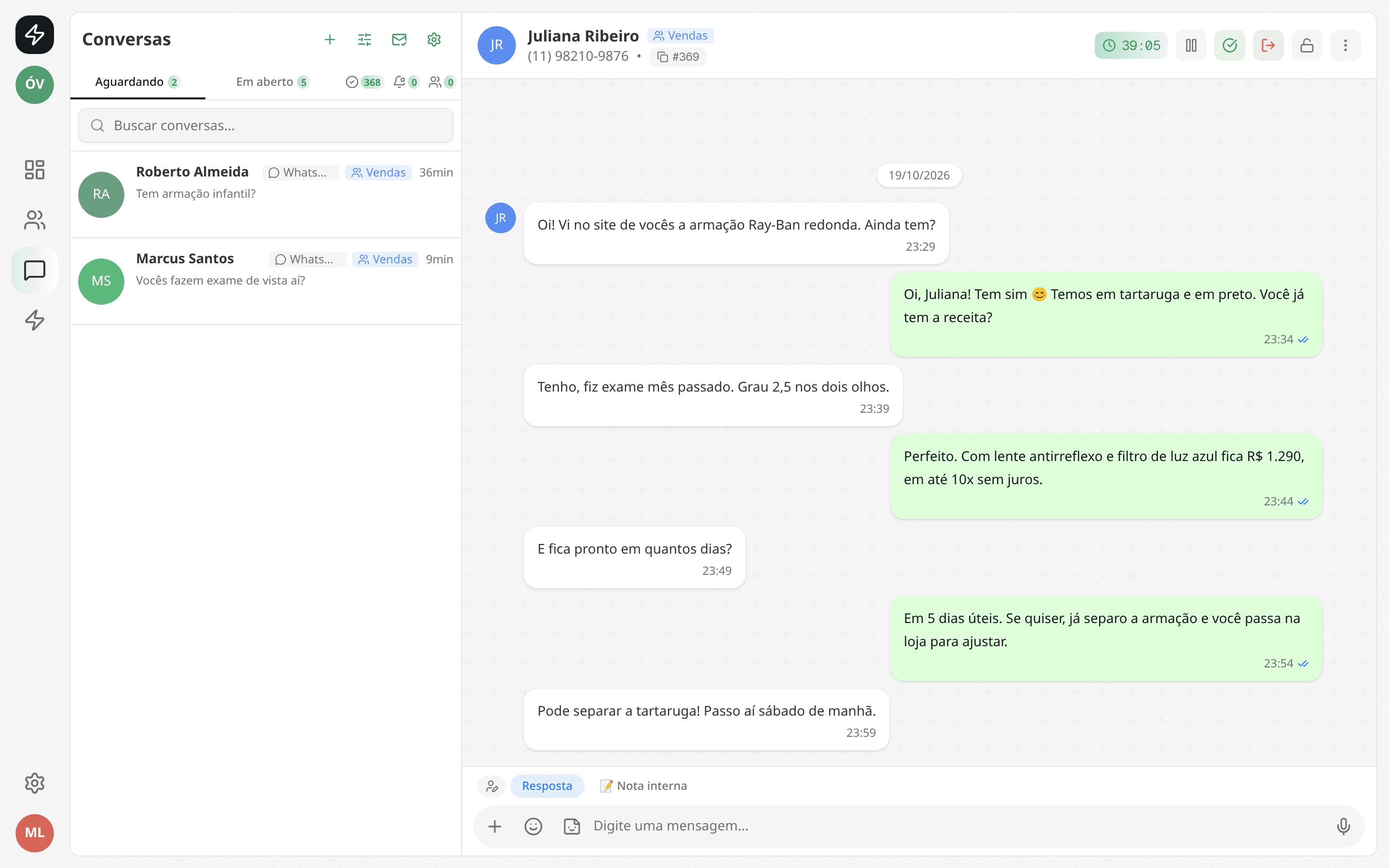Open Marcus Santos conversation
This screenshot has width=1389, height=868.
coord(266,281)
